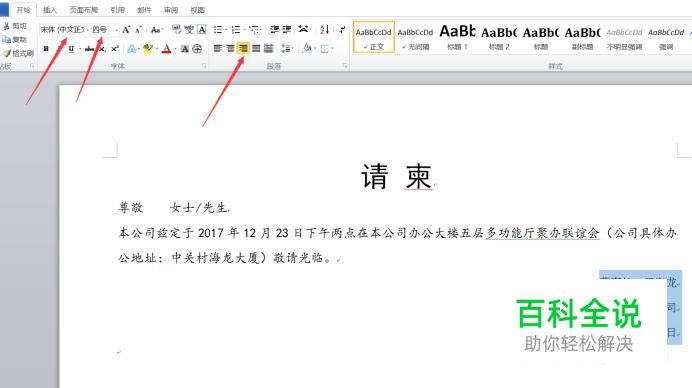
Task: Toggle Underline formatting
Action: coord(71,49)
